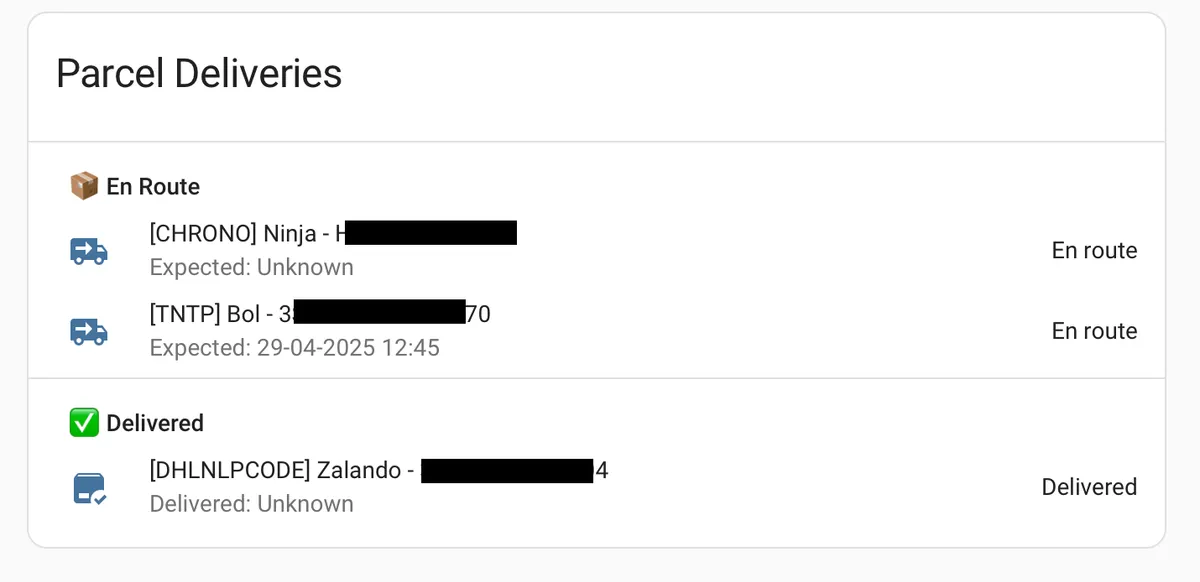Click the Delivered section heading
Viewport: 1200px width, 582px height.
click(x=155, y=423)
